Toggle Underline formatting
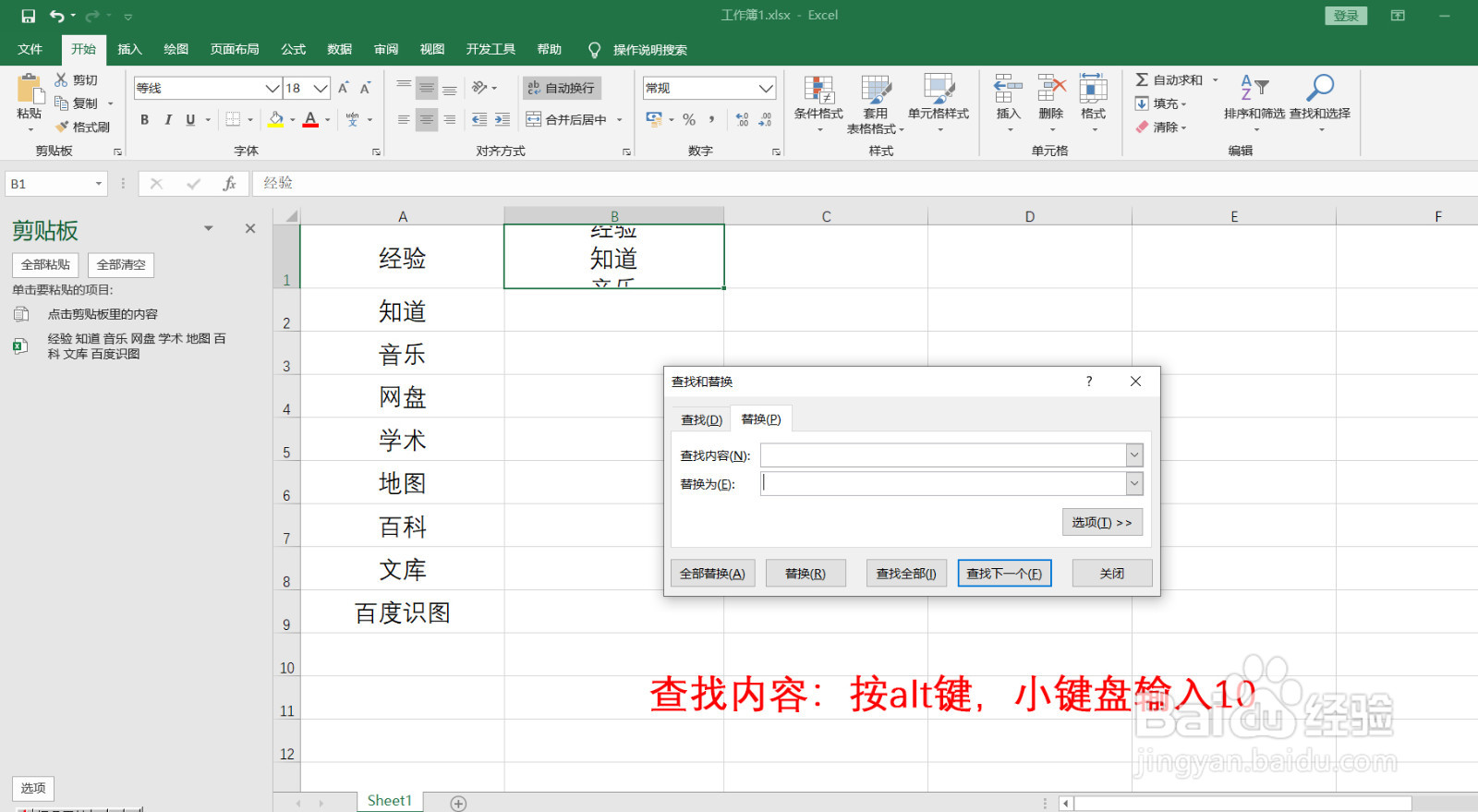1478x812 pixels. click(190, 119)
